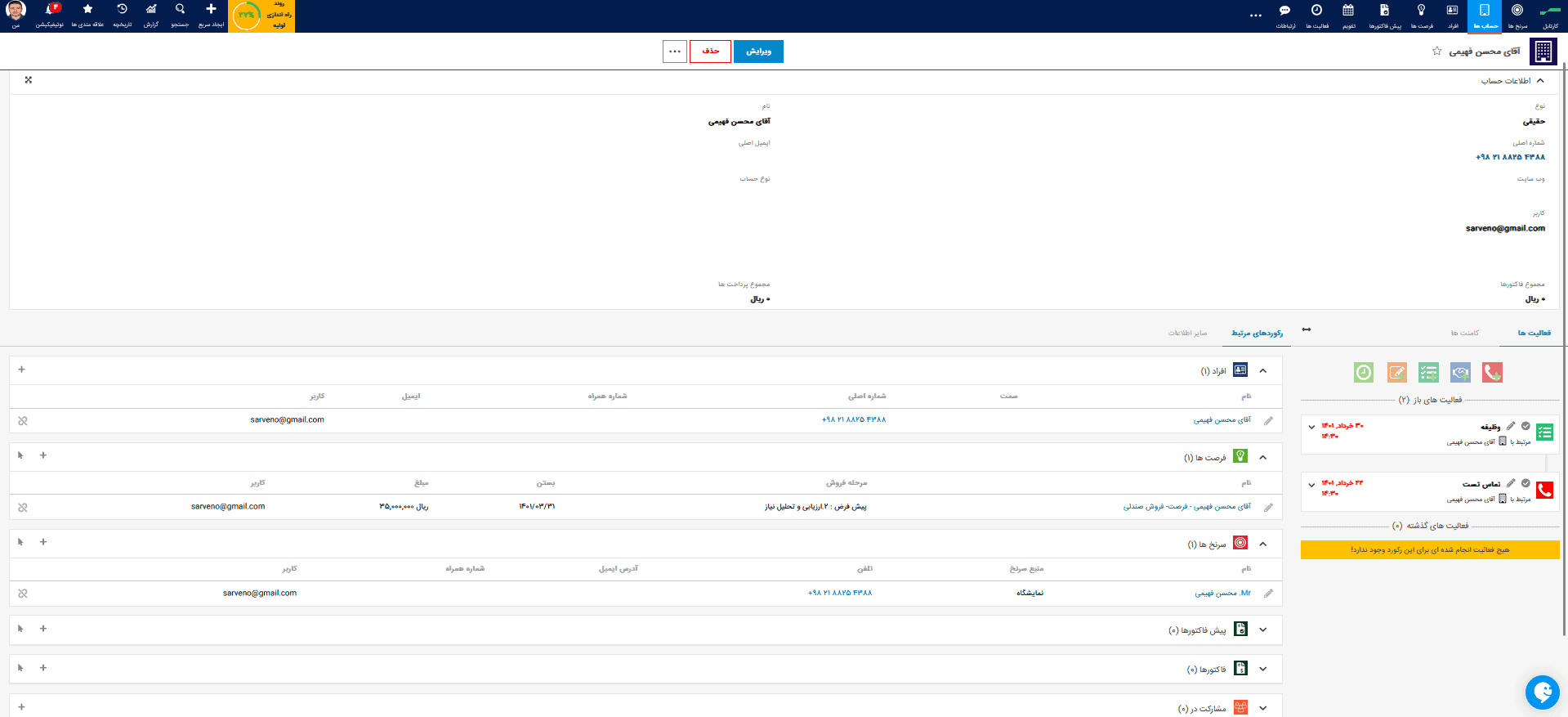Expand the مشارکت در (0) section
Image resolution: width=1568 pixels, height=717 pixels.
pos(1263,709)
